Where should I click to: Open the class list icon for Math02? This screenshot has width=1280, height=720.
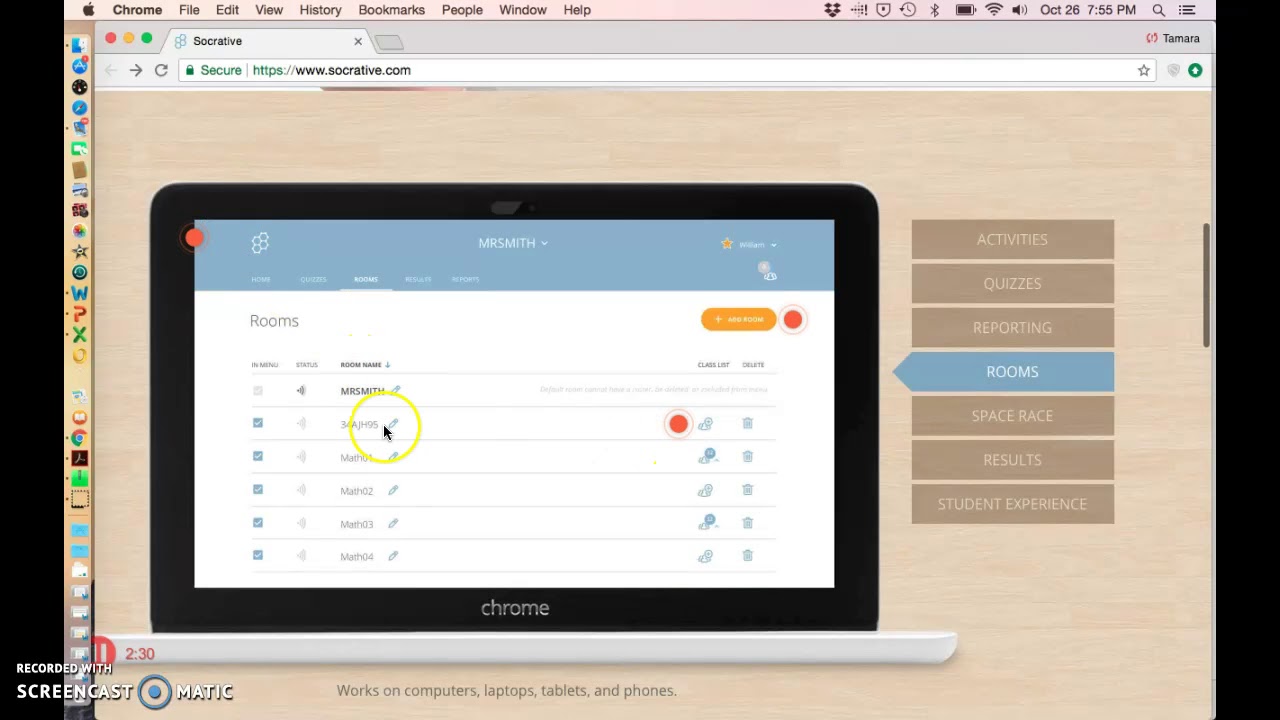[x=705, y=490]
